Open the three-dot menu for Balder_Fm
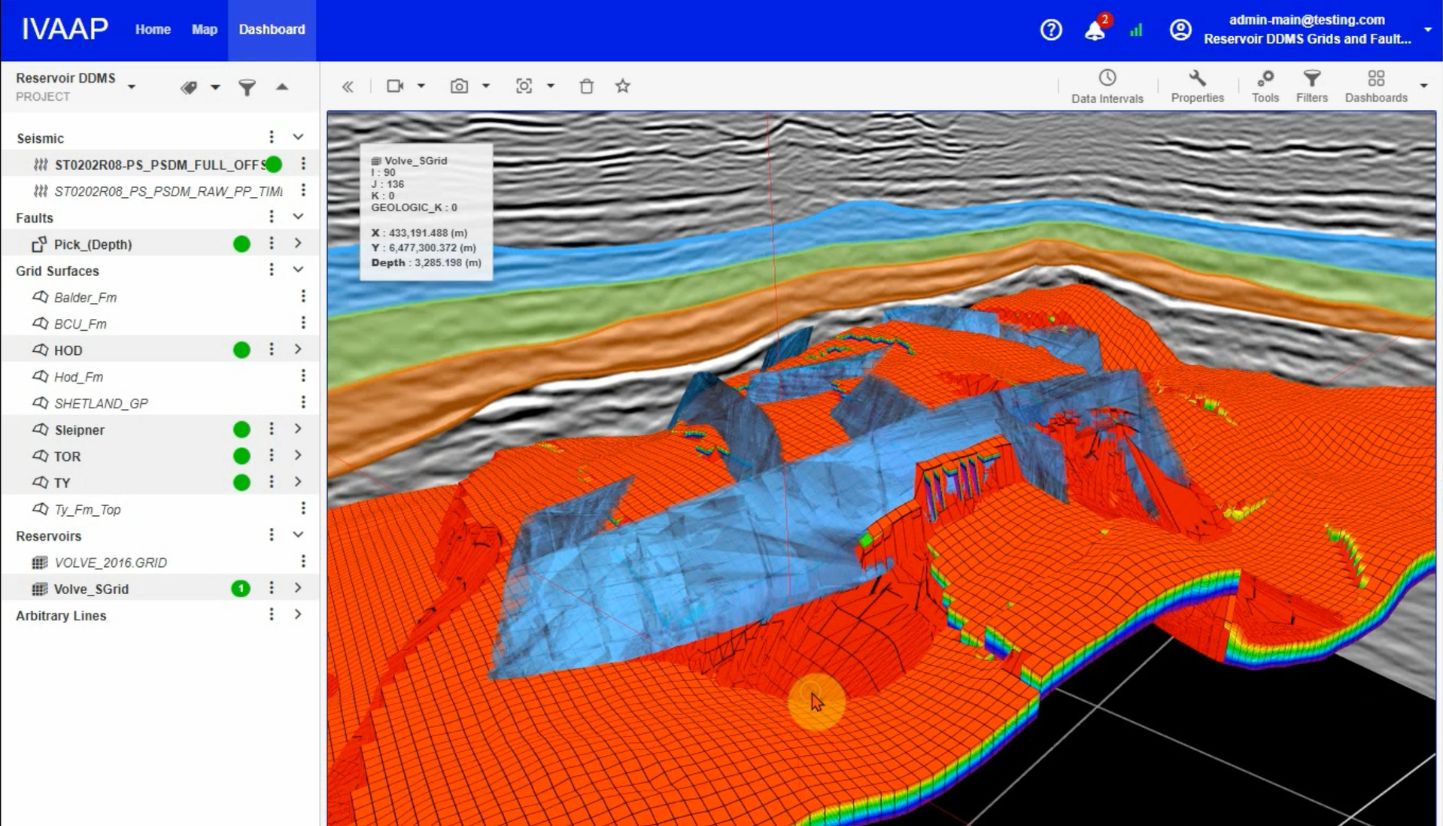This screenshot has height=826, width=1443. coord(303,296)
